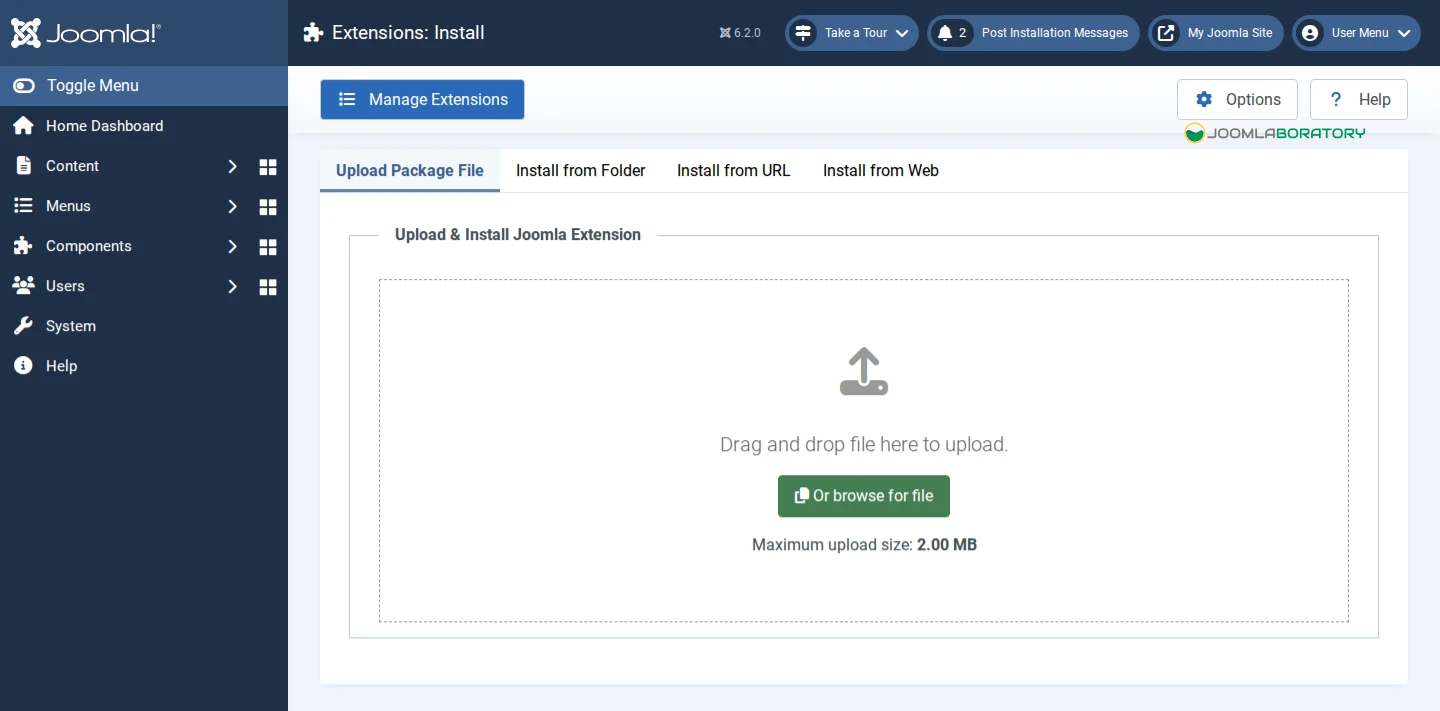1440x711 pixels.
Task: Expand the Content submenu chevron
Action: tap(232, 166)
